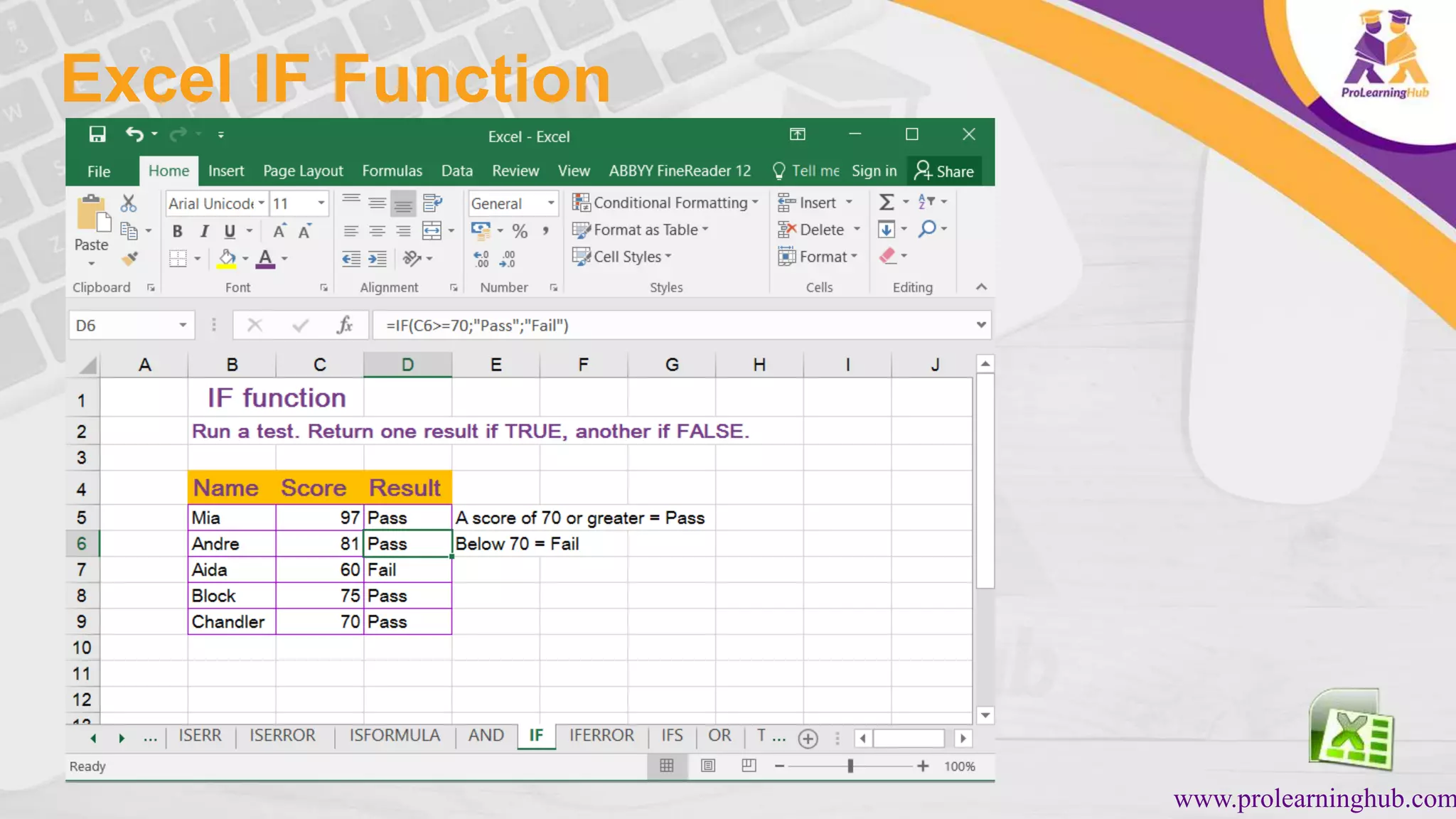
Task: Toggle Middle Align vertical alignment
Action: click(x=378, y=204)
